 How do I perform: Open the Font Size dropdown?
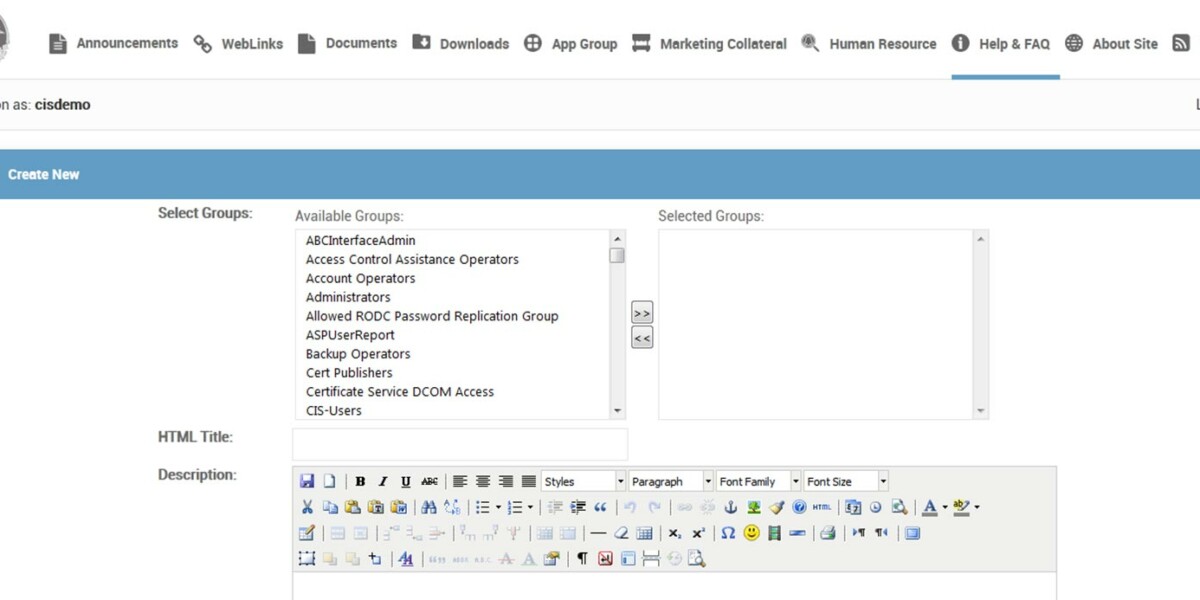846,481
